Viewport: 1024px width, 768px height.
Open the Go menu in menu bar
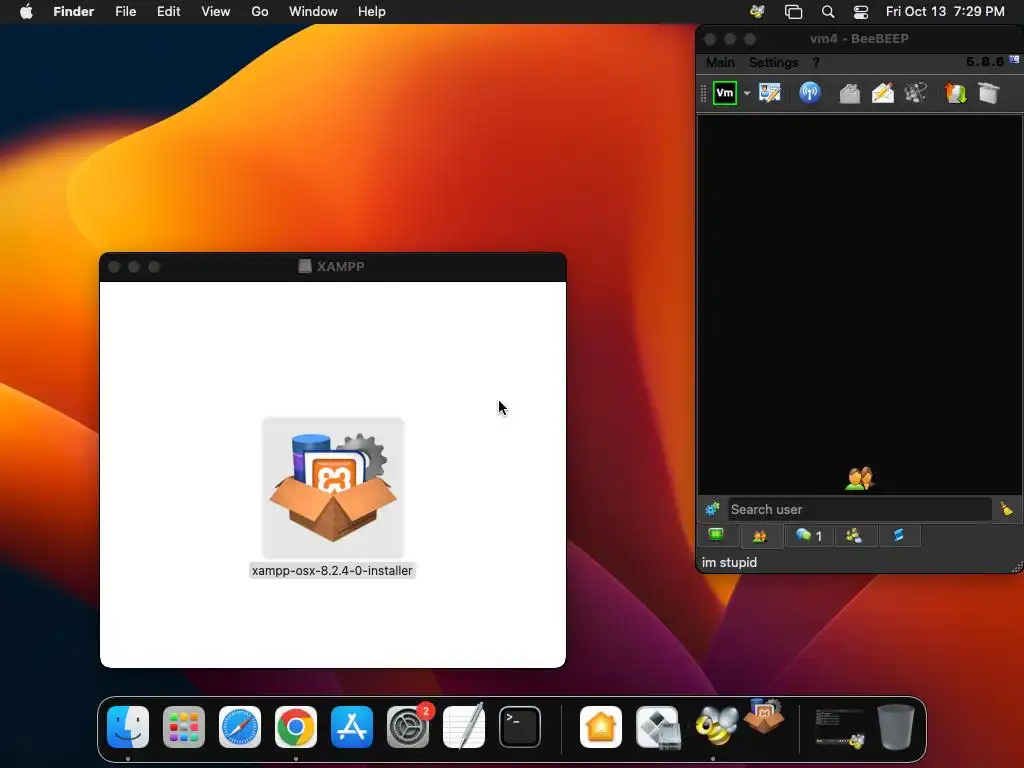click(260, 12)
